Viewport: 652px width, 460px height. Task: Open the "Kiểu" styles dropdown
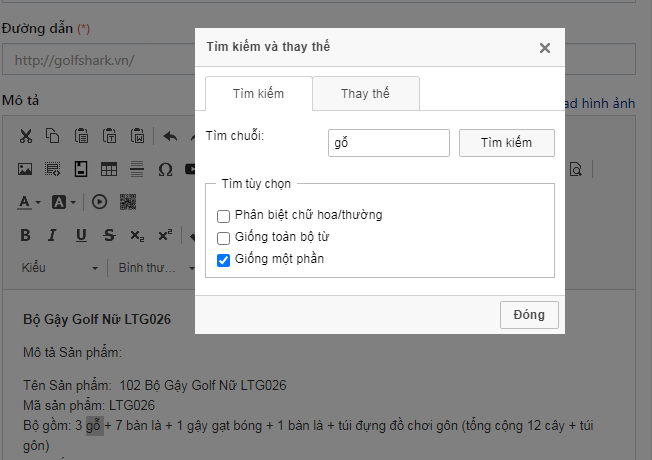(60, 268)
